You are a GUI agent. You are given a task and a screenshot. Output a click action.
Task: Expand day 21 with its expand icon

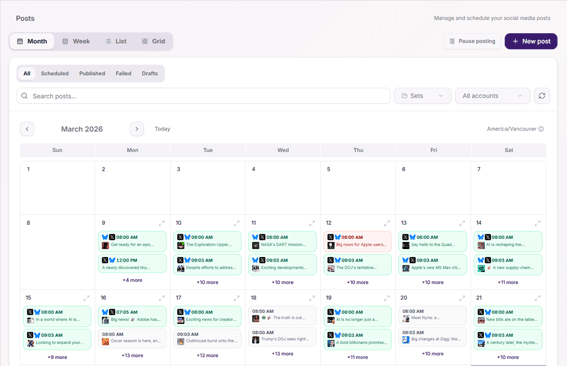click(537, 298)
